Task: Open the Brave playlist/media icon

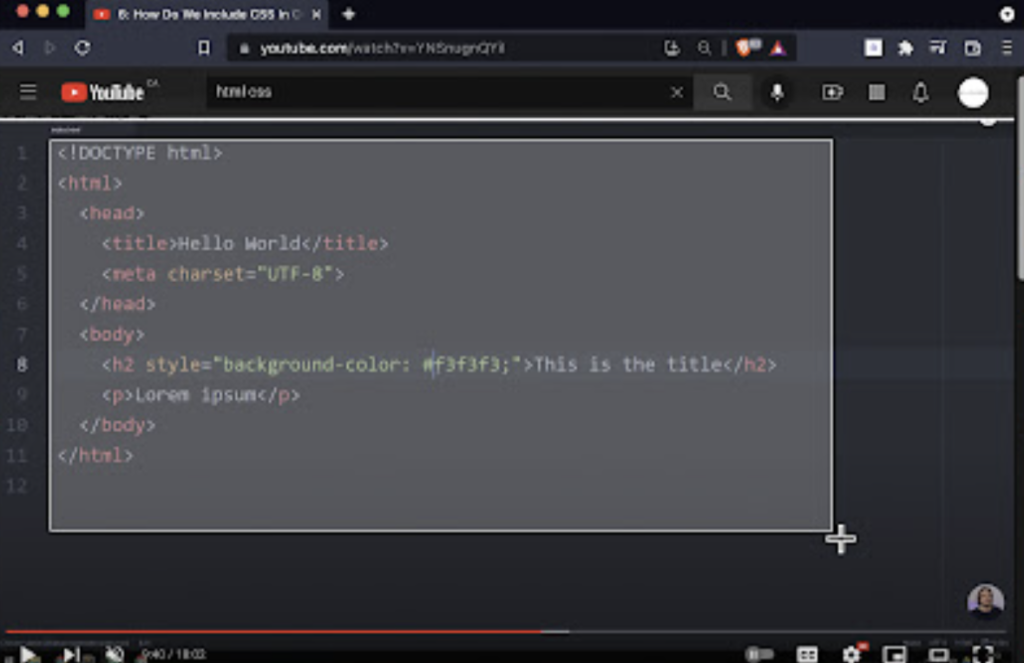Action: (x=938, y=48)
